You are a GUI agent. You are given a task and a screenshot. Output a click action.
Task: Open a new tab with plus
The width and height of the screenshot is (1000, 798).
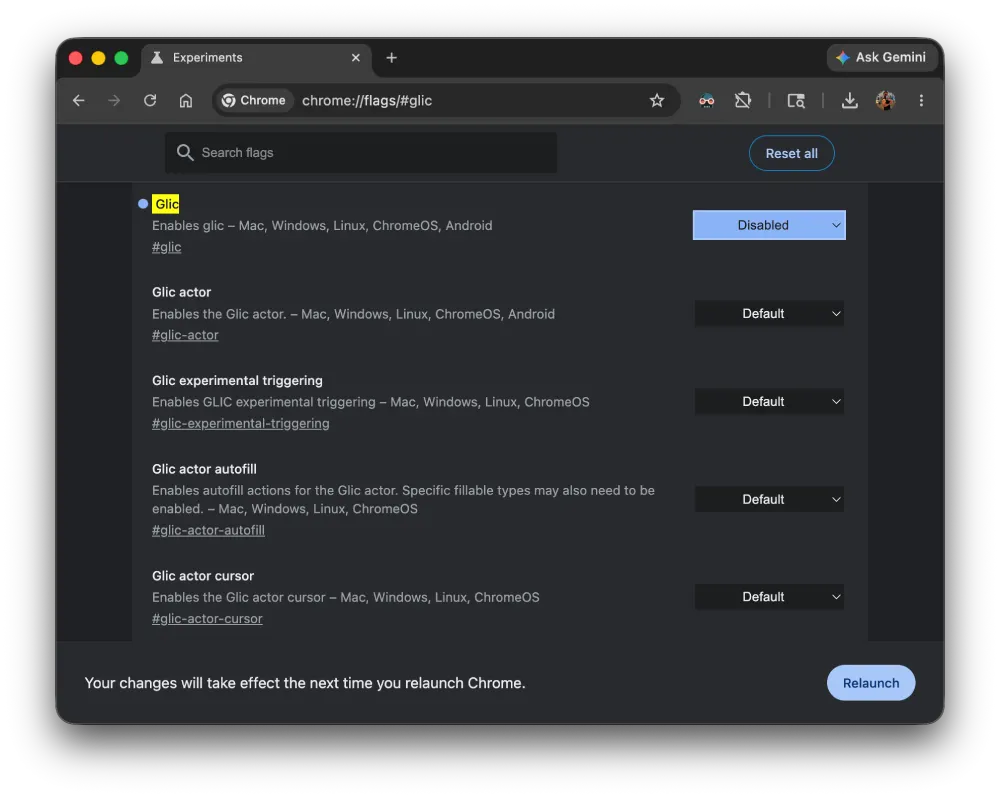392,58
